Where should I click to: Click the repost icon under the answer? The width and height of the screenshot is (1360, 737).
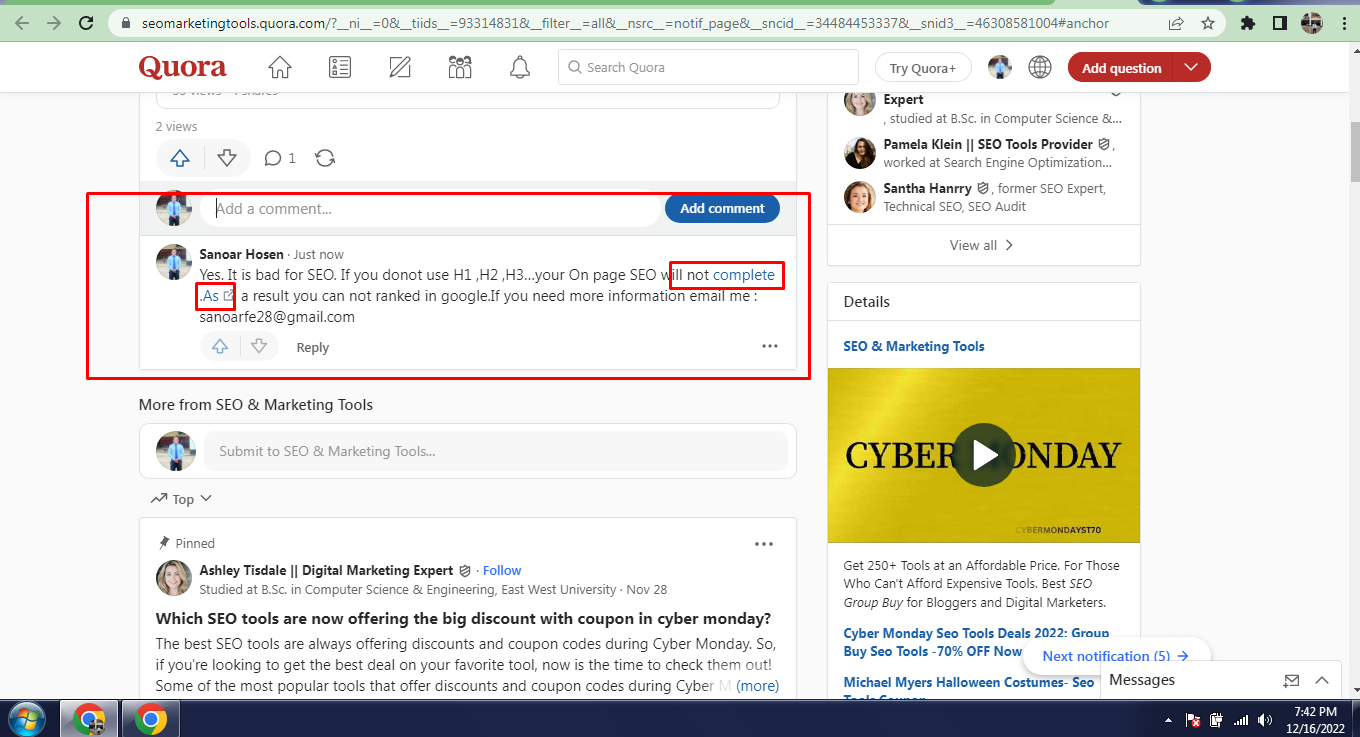[x=324, y=157]
